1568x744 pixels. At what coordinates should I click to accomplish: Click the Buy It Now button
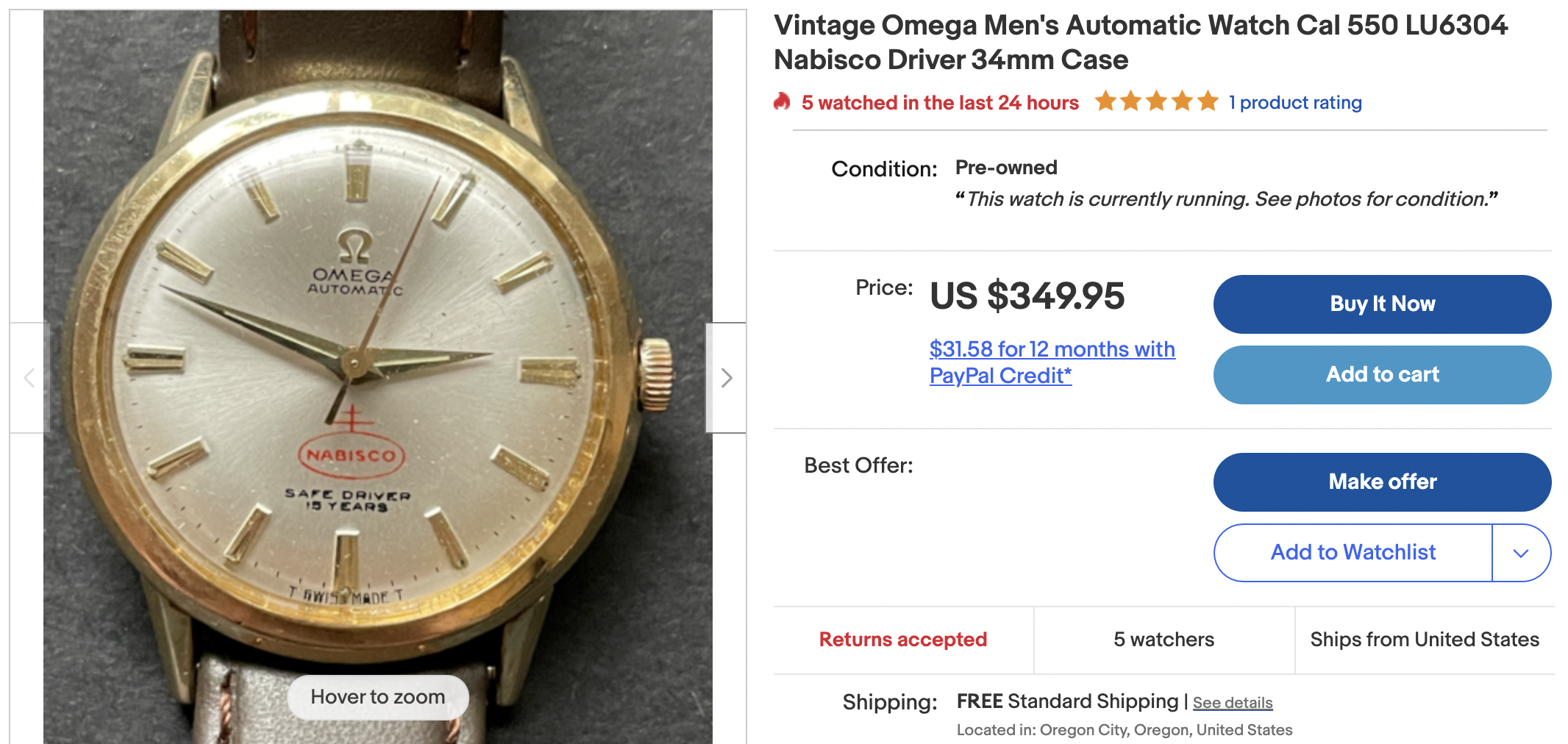click(x=1382, y=304)
